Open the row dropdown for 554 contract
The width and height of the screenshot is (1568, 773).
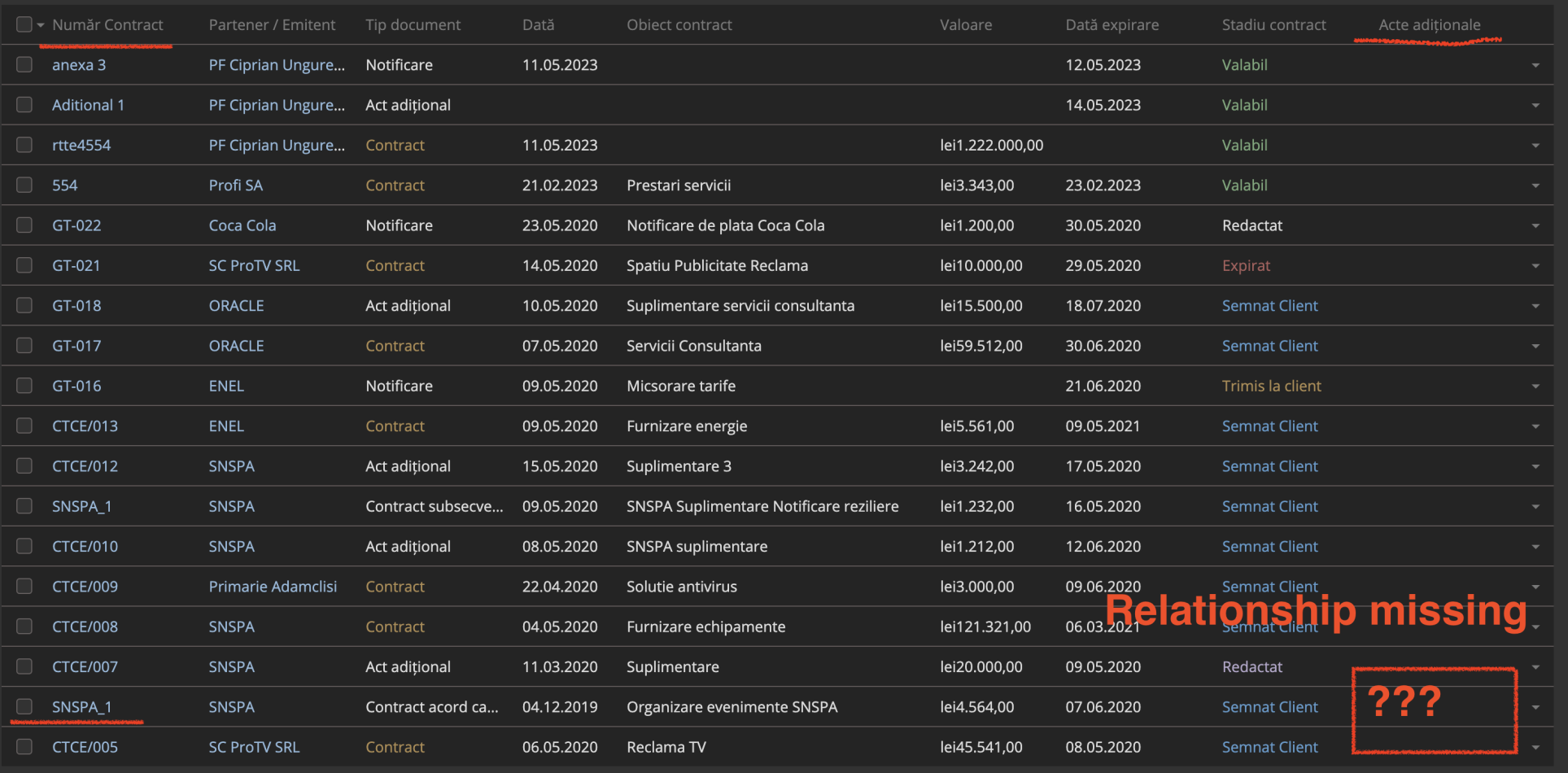pos(1535,186)
